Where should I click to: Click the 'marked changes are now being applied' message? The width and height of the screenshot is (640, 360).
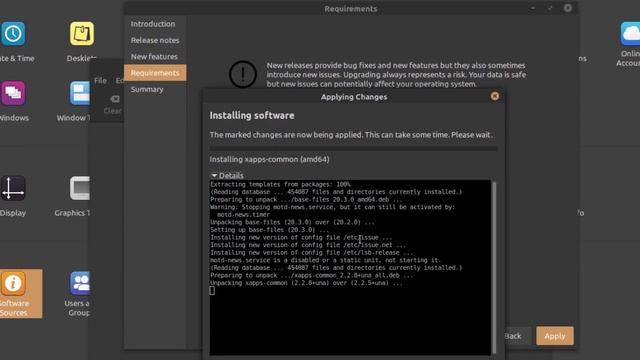tap(351, 135)
